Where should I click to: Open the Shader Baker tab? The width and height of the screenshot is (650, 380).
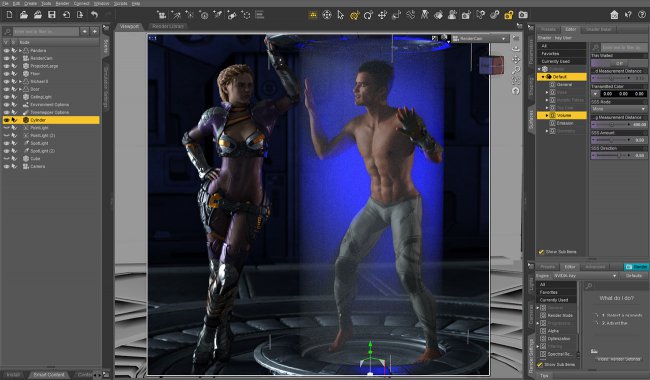click(599, 29)
